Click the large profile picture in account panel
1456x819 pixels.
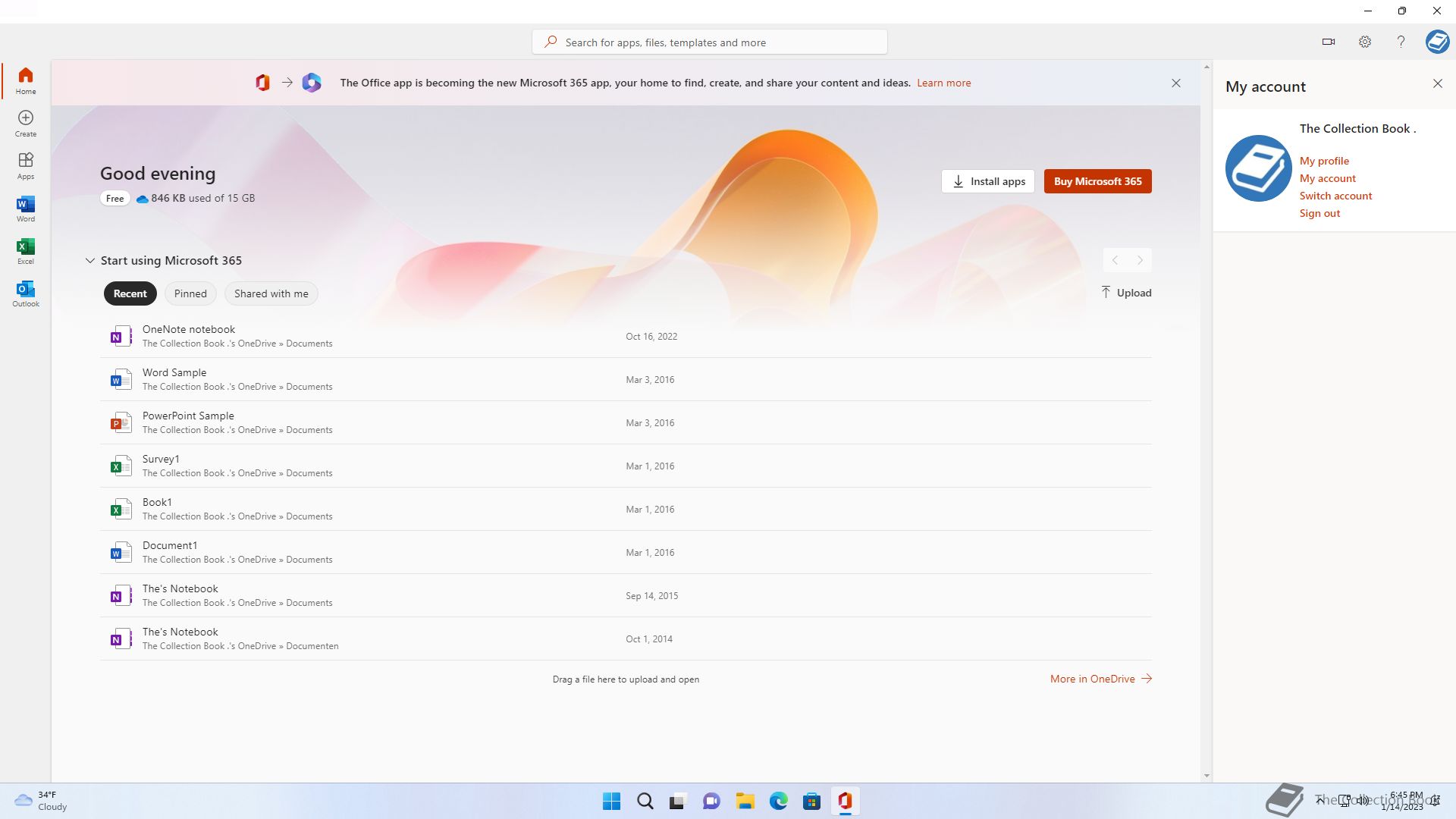[x=1258, y=168]
